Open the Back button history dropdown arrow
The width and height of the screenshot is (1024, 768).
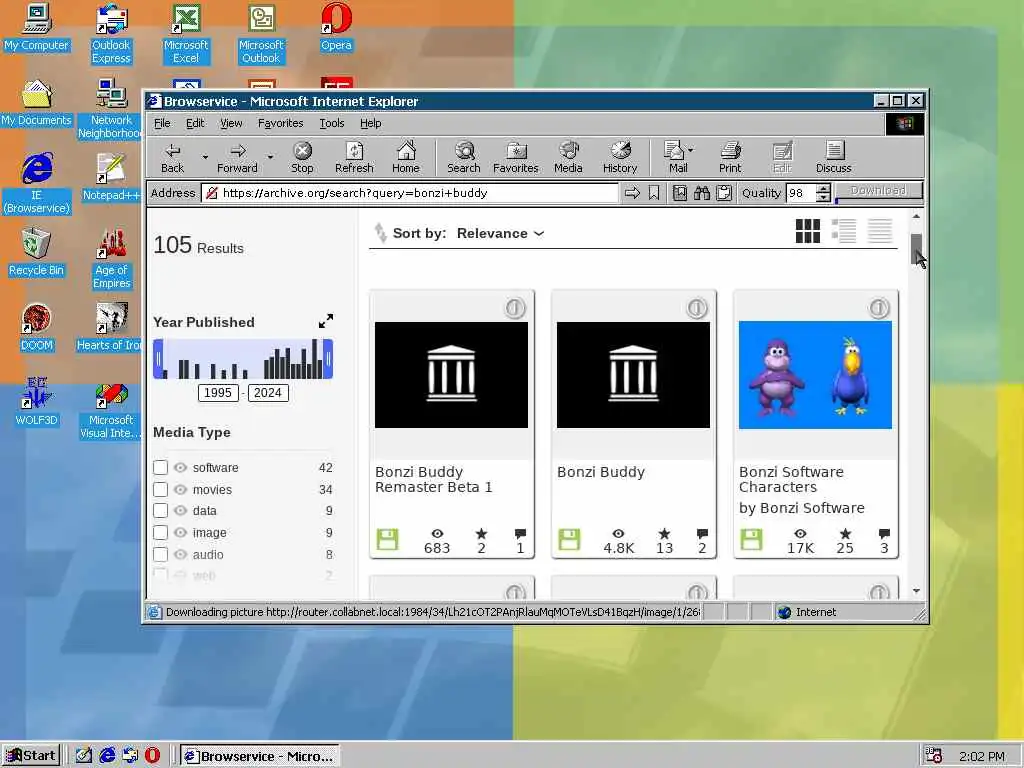205,157
